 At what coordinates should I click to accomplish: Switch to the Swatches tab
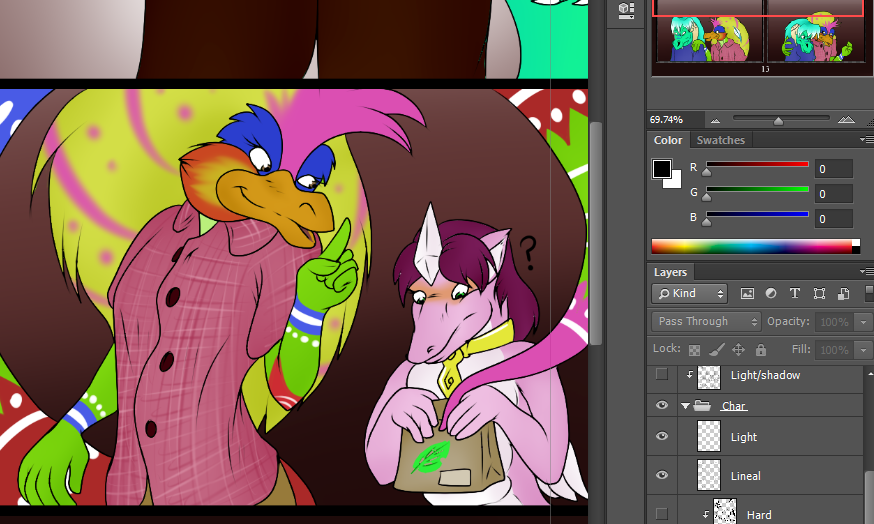tap(721, 140)
